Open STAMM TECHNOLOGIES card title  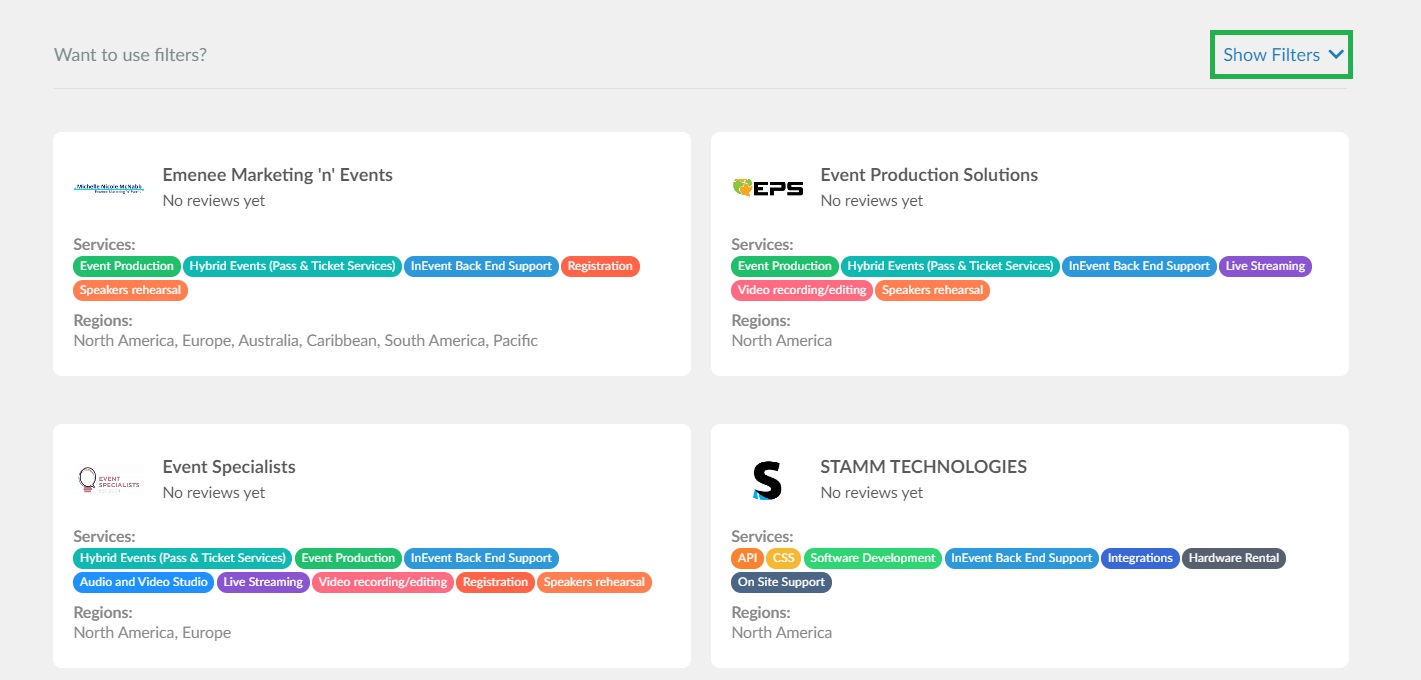(923, 467)
